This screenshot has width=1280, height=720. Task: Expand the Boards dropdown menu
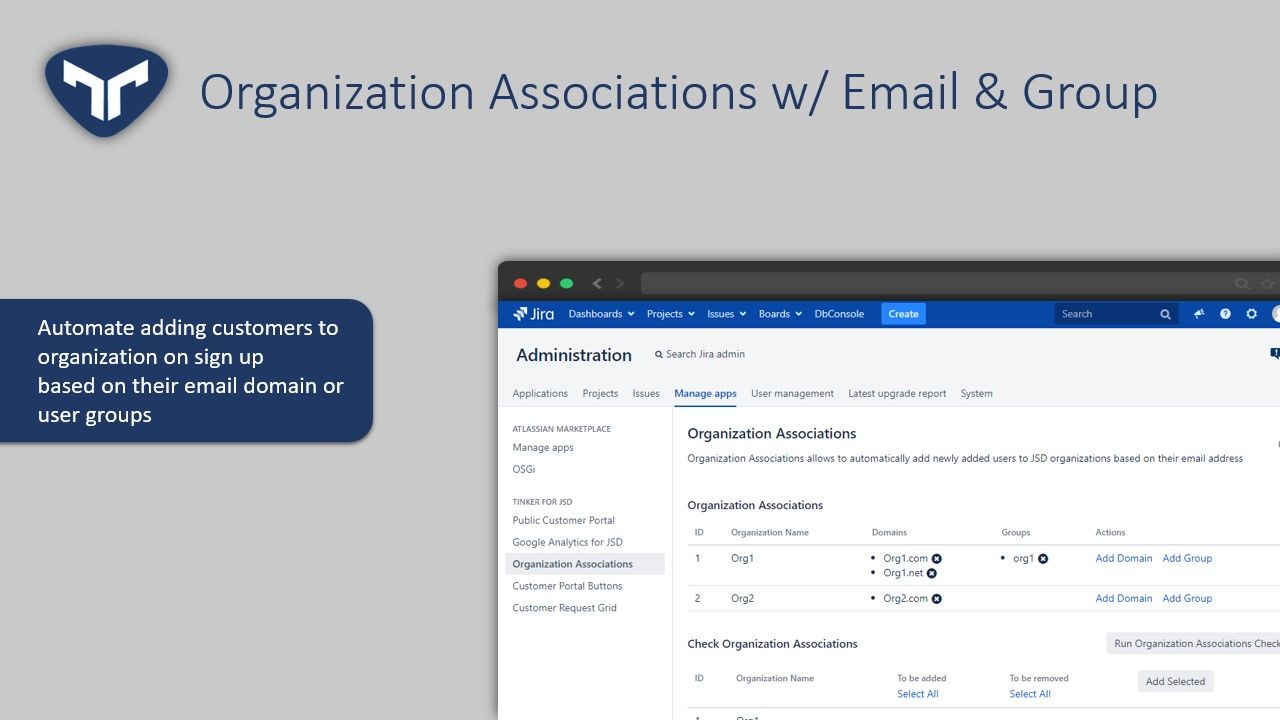point(780,314)
